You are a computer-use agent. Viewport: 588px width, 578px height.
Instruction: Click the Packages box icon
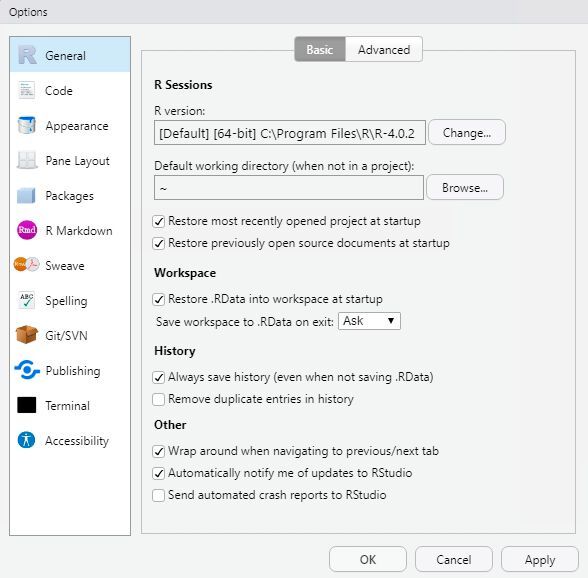(27, 195)
